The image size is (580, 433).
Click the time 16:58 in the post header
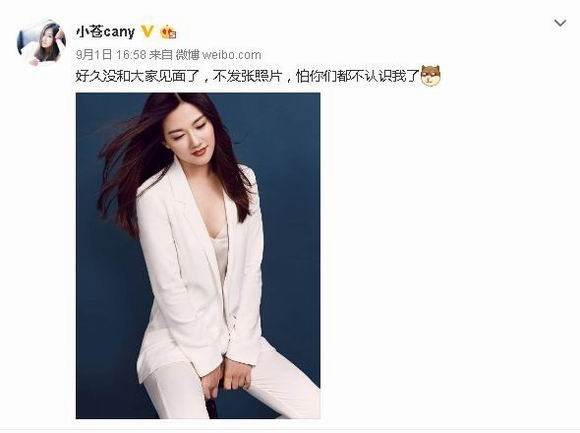[131, 55]
